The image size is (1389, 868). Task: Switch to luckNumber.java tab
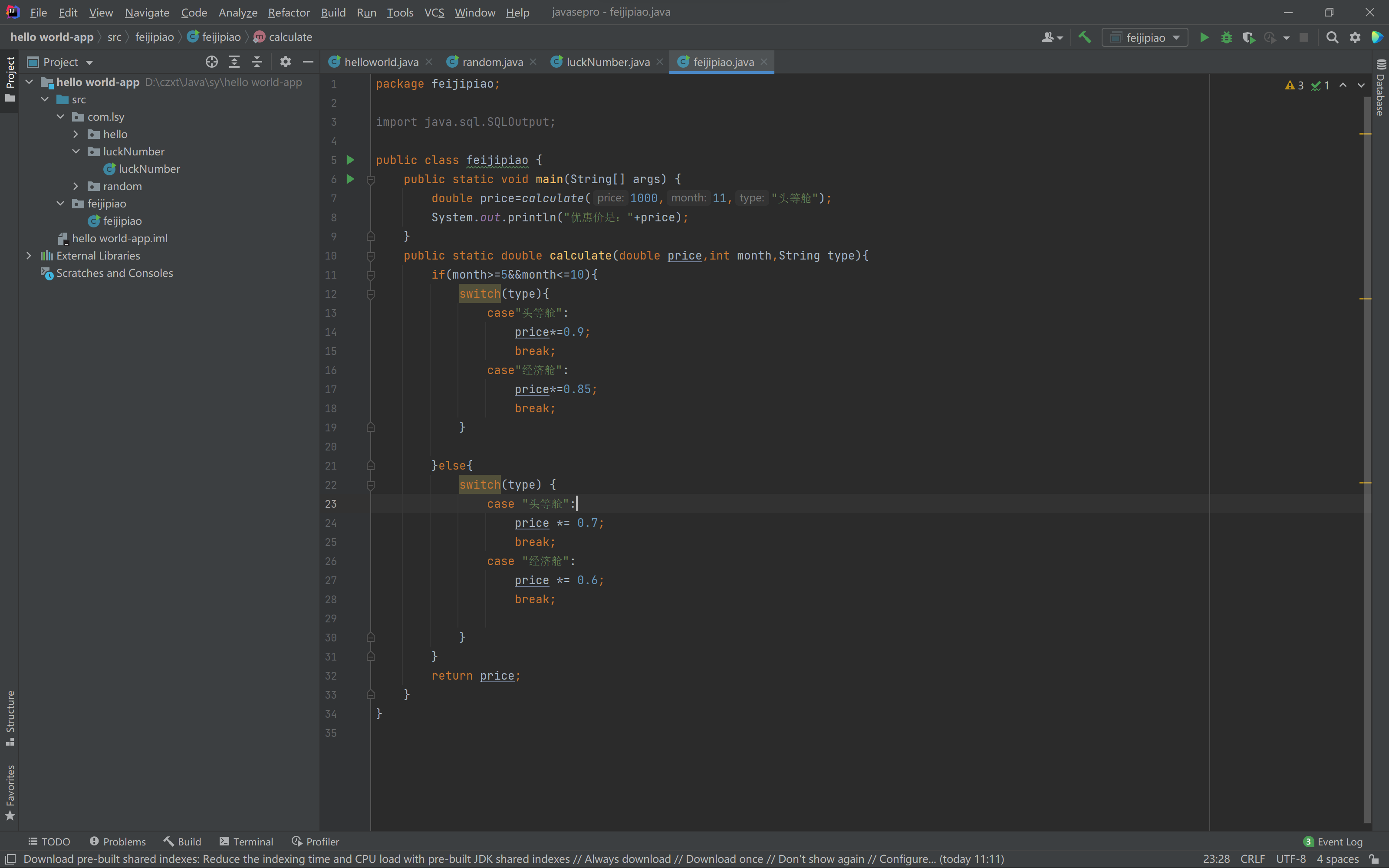607,62
